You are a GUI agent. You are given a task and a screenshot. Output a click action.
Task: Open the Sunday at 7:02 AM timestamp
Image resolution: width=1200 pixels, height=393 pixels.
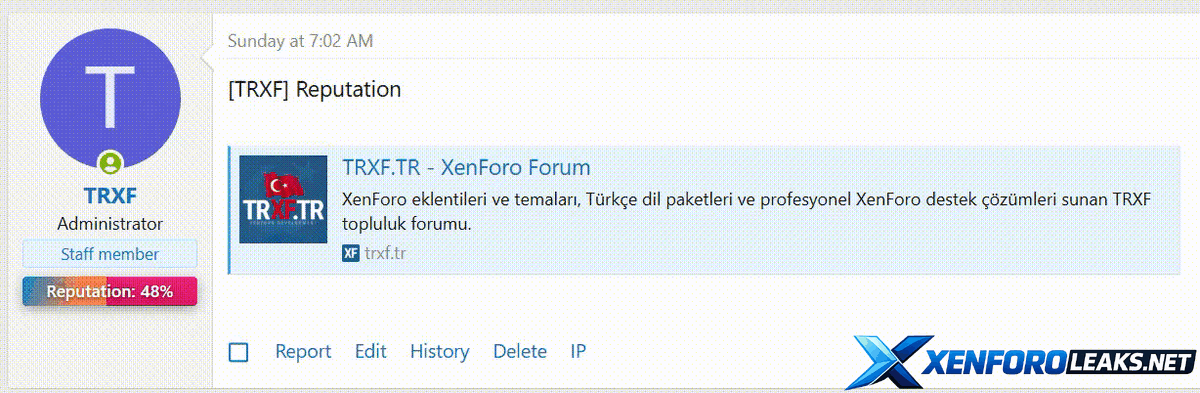[x=301, y=41]
